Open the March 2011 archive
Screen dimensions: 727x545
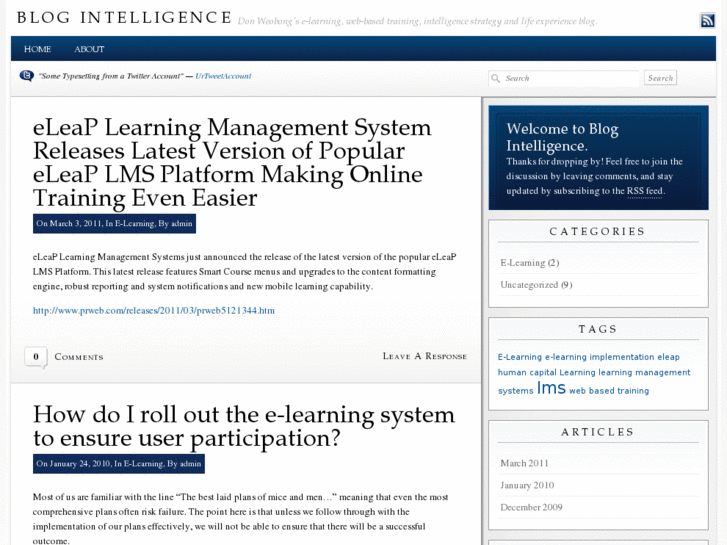click(524, 463)
